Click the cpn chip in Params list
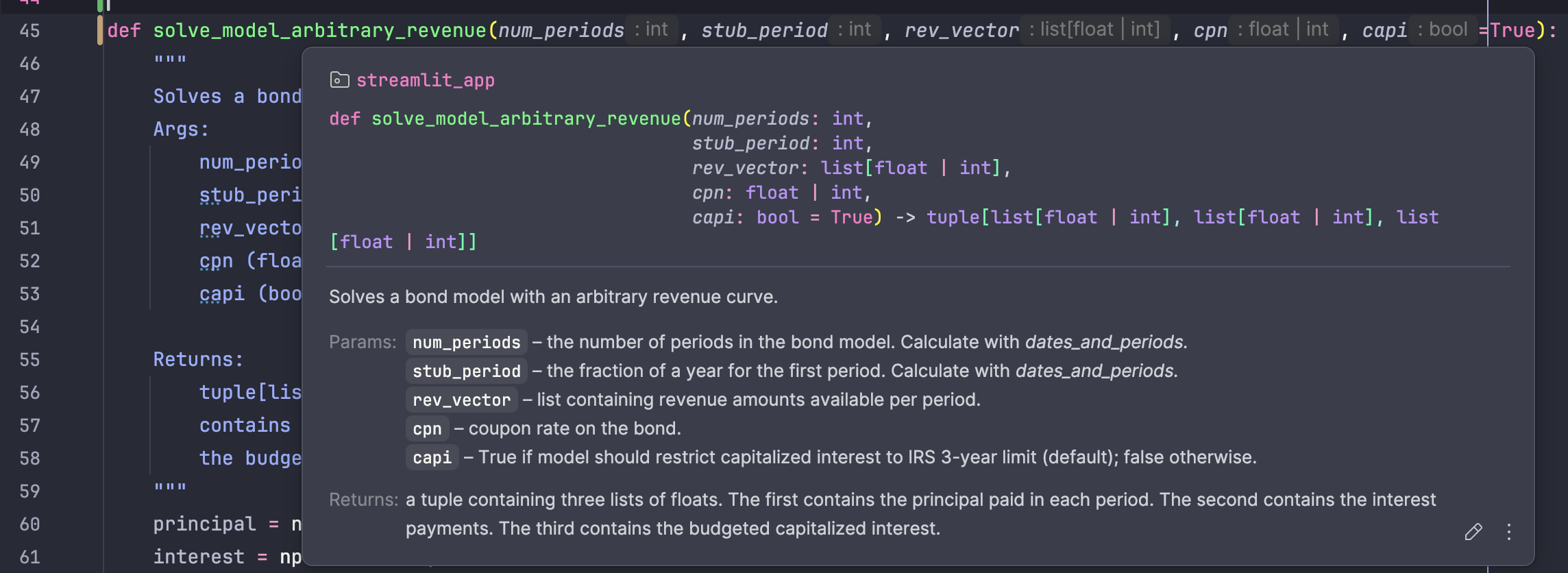 pyautogui.click(x=427, y=428)
